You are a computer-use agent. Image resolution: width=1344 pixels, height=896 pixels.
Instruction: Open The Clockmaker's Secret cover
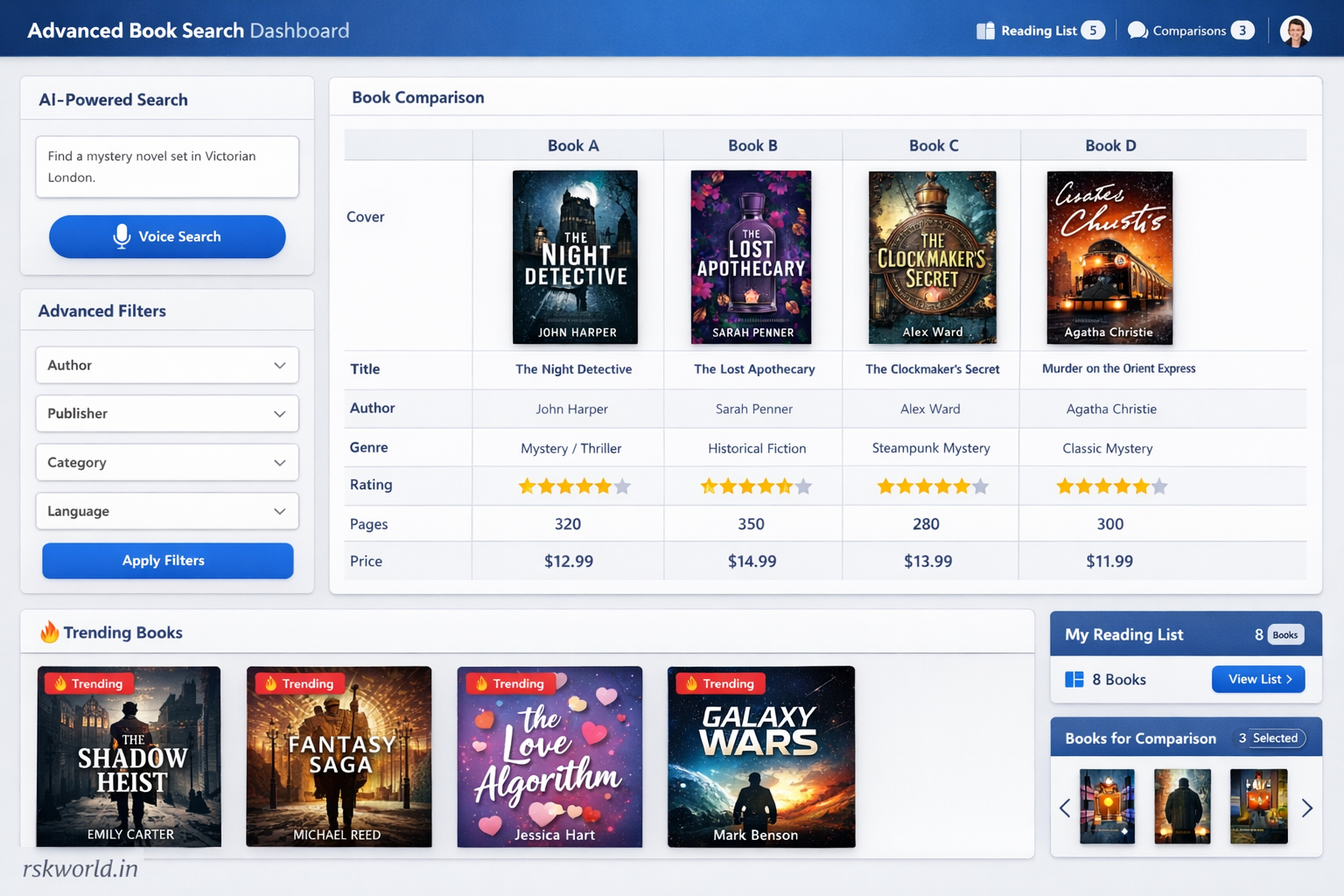click(932, 257)
